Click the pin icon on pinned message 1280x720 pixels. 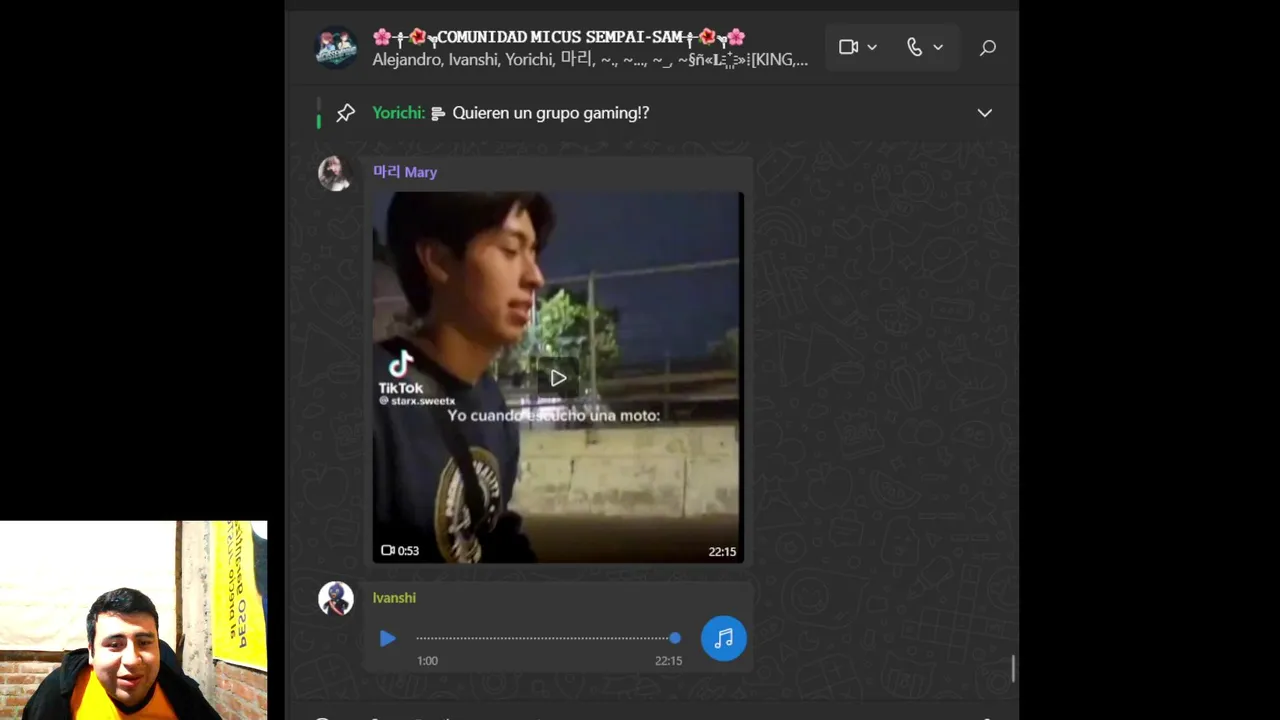tap(345, 113)
